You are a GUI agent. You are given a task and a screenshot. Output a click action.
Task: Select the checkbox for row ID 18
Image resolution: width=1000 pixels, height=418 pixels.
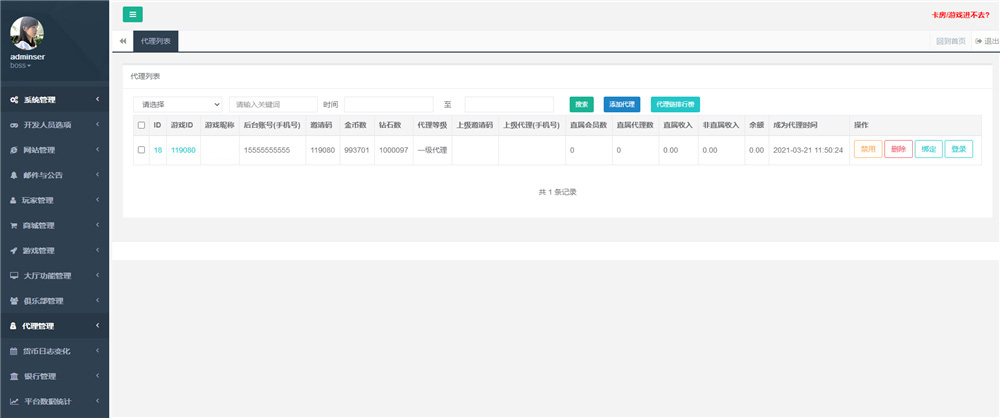tap(141, 150)
